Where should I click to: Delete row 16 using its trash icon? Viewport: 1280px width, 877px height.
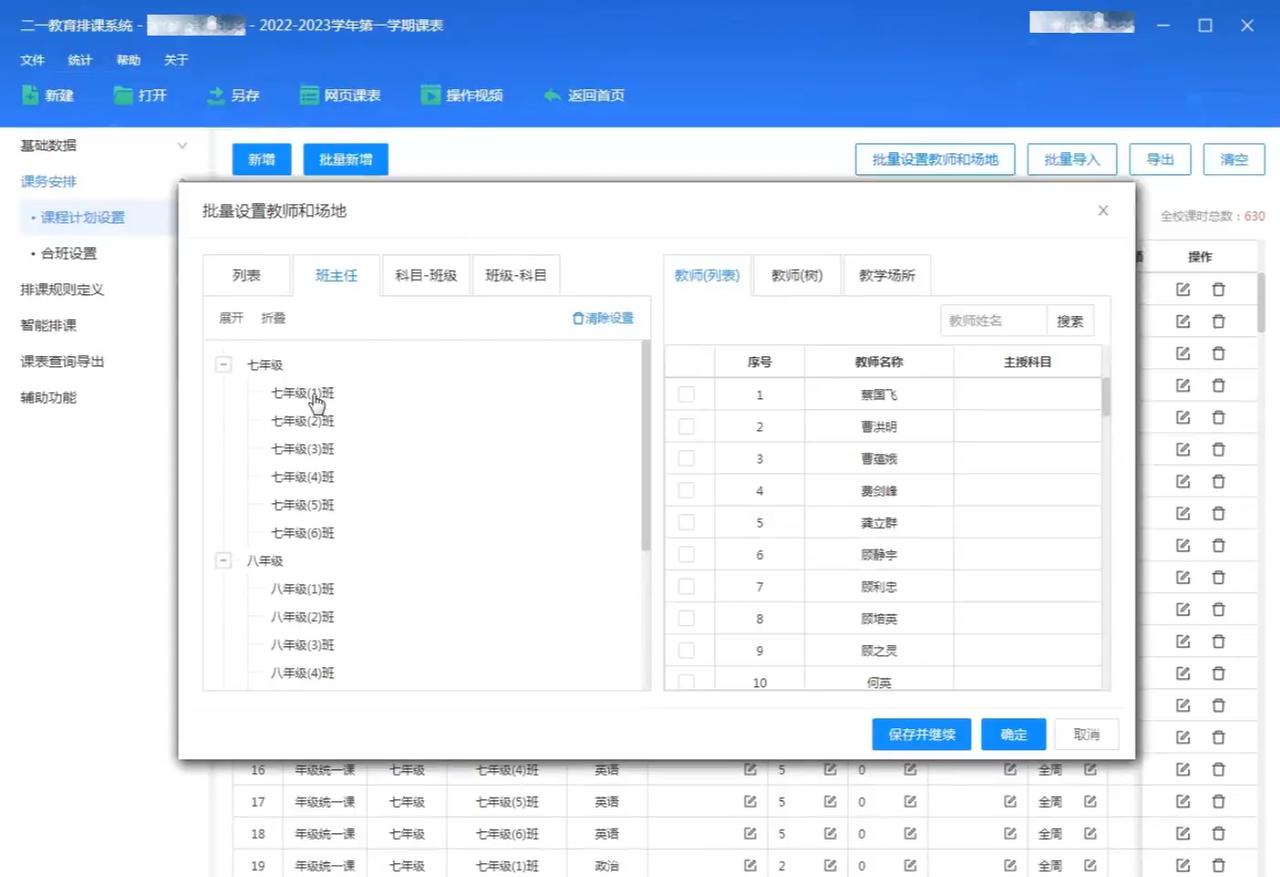pos(1218,770)
